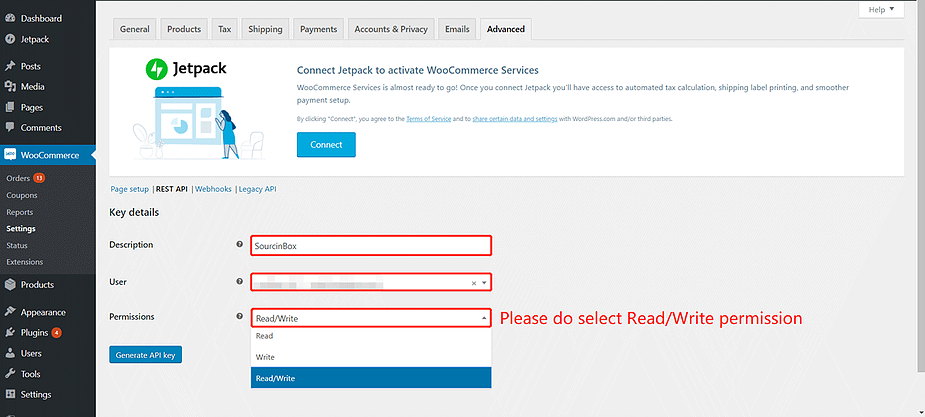
Task: Open Orders in the WooCommerce submenu
Action: tap(18, 178)
